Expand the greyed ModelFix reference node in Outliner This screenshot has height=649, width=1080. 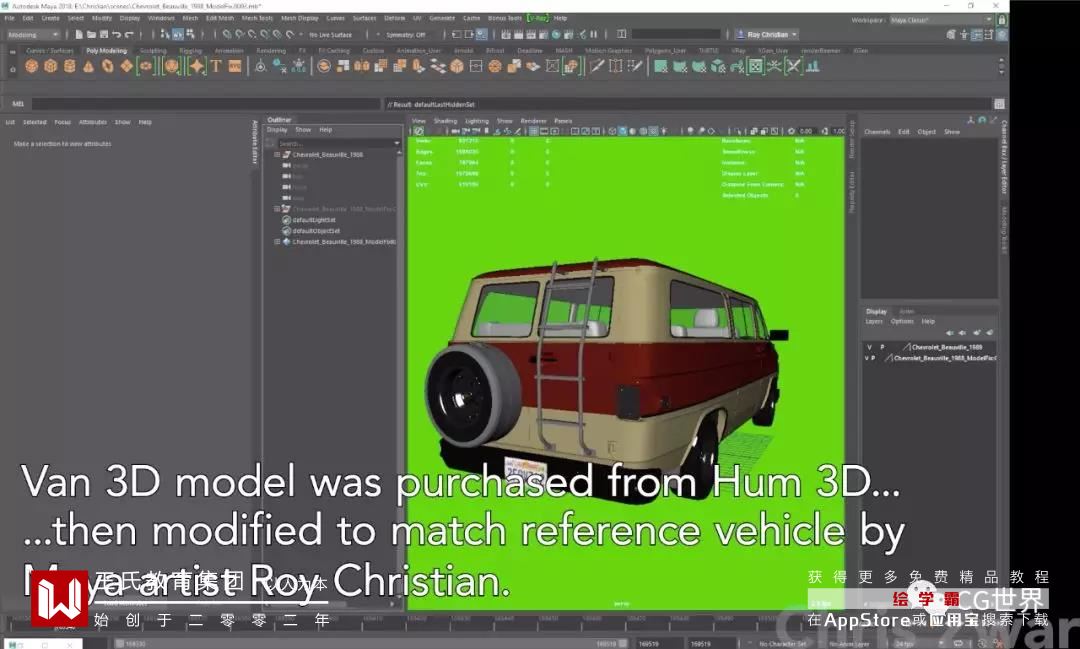point(277,209)
